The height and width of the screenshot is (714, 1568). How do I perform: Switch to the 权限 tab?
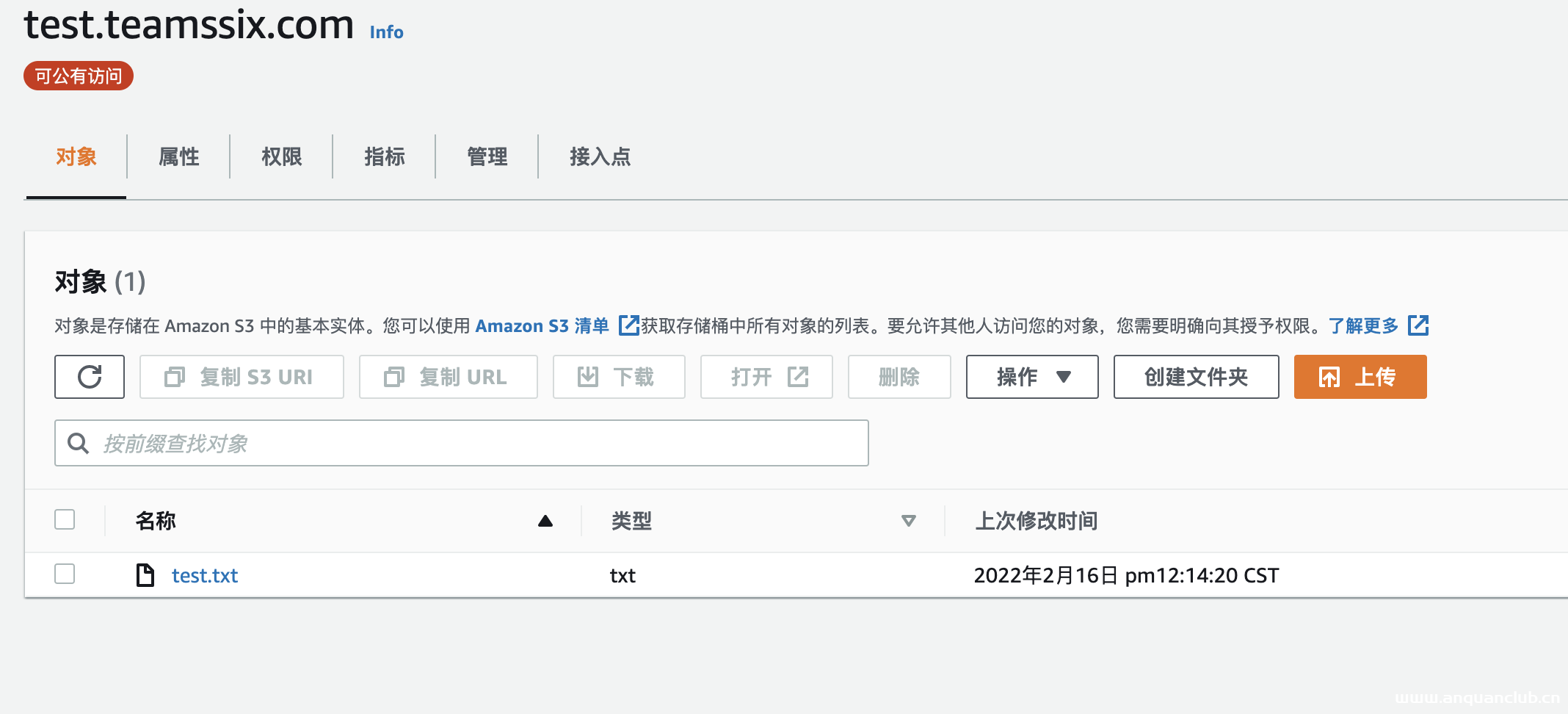click(x=281, y=156)
